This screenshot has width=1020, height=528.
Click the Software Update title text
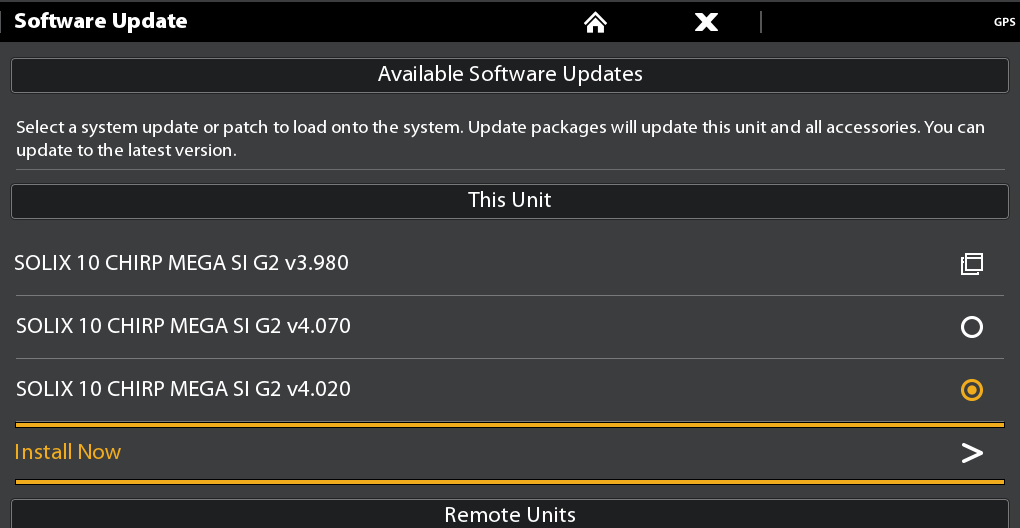tap(101, 21)
